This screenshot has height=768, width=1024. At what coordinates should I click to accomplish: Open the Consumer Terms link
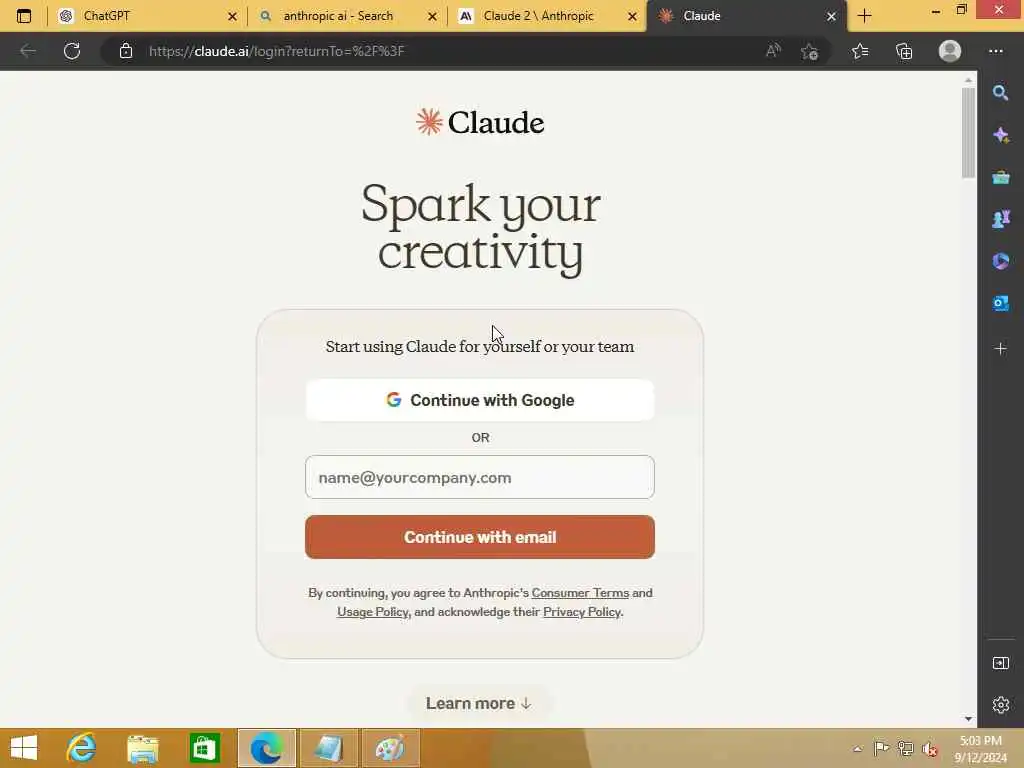(580, 593)
